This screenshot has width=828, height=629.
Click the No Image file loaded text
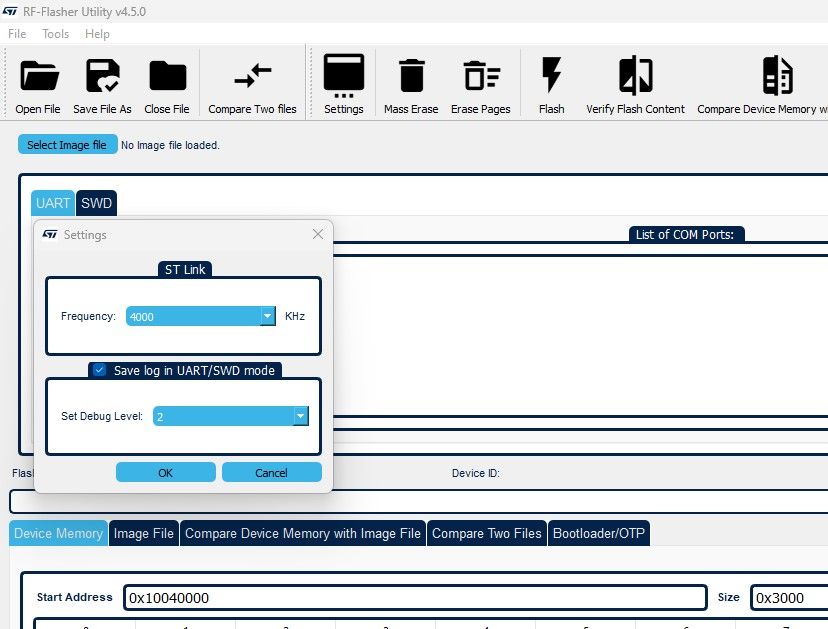[x=170, y=145]
